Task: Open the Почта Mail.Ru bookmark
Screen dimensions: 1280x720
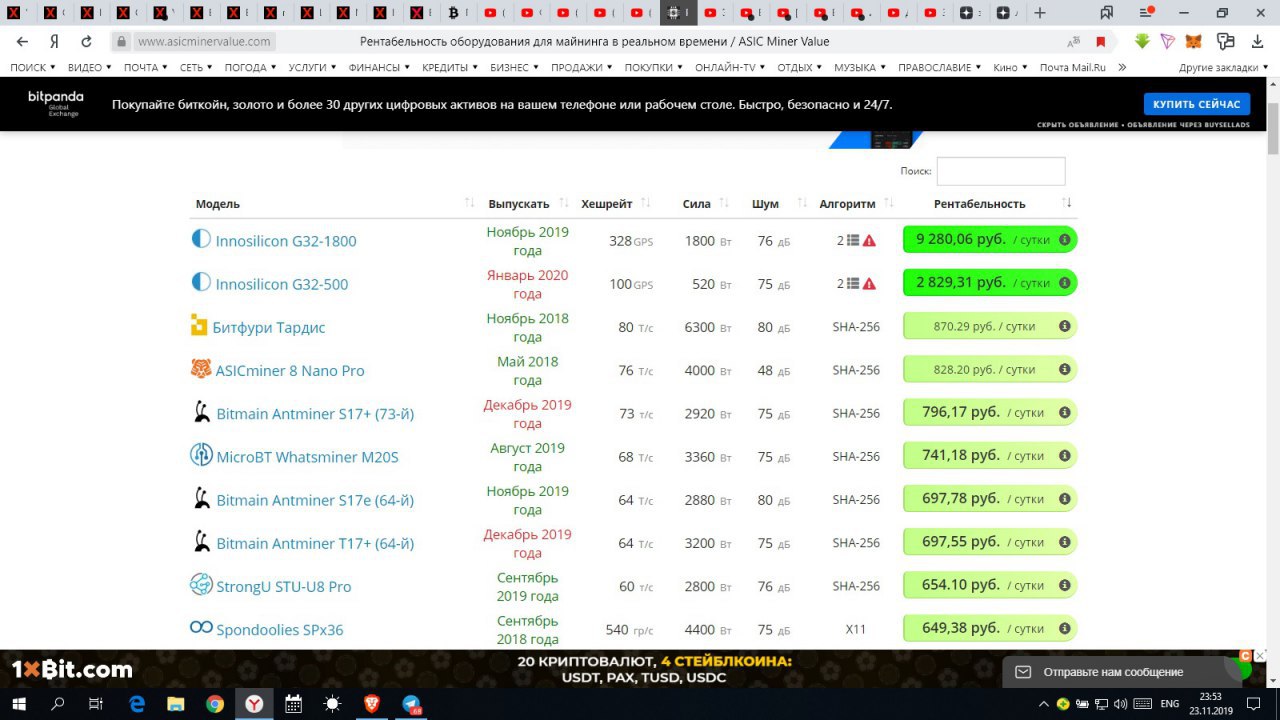Action: pos(1072,67)
